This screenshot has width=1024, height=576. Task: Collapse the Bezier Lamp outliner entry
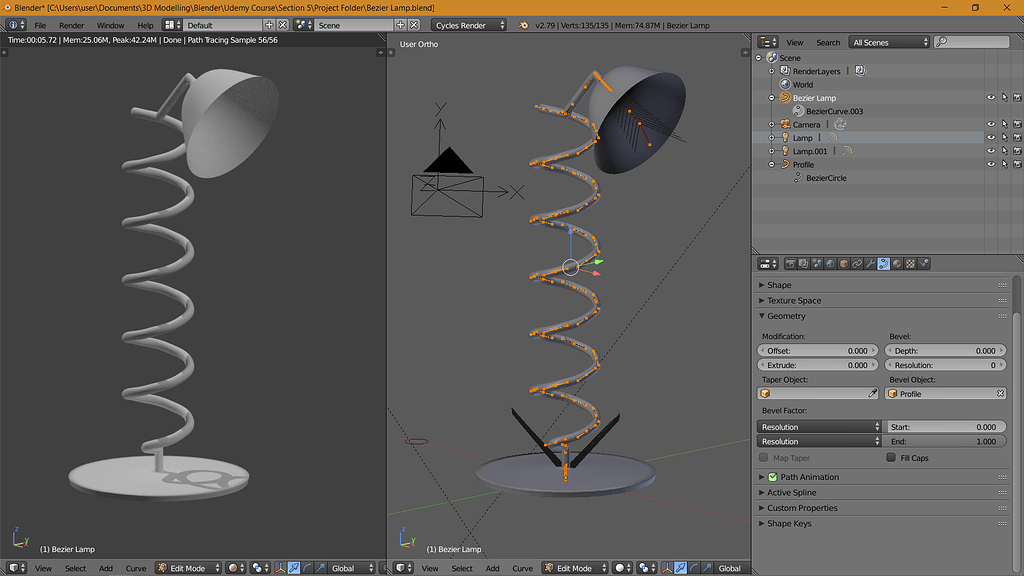pos(771,97)
